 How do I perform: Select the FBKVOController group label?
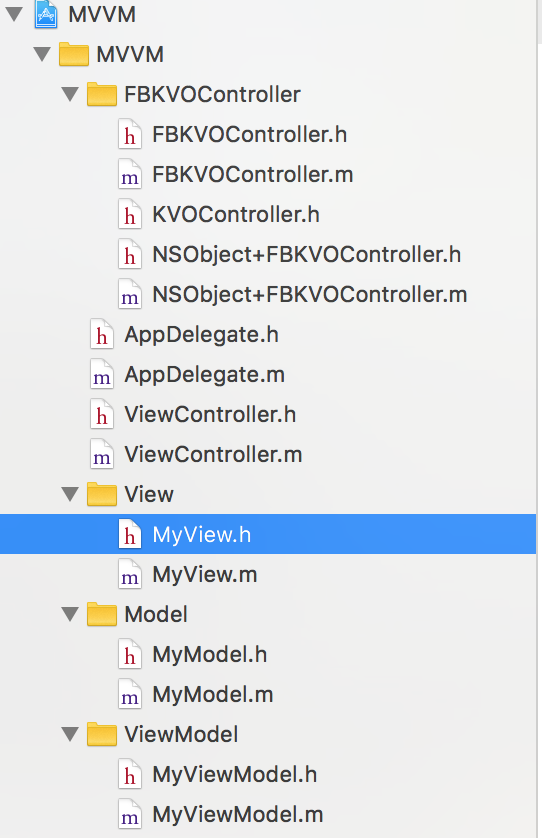coord(212,95)
